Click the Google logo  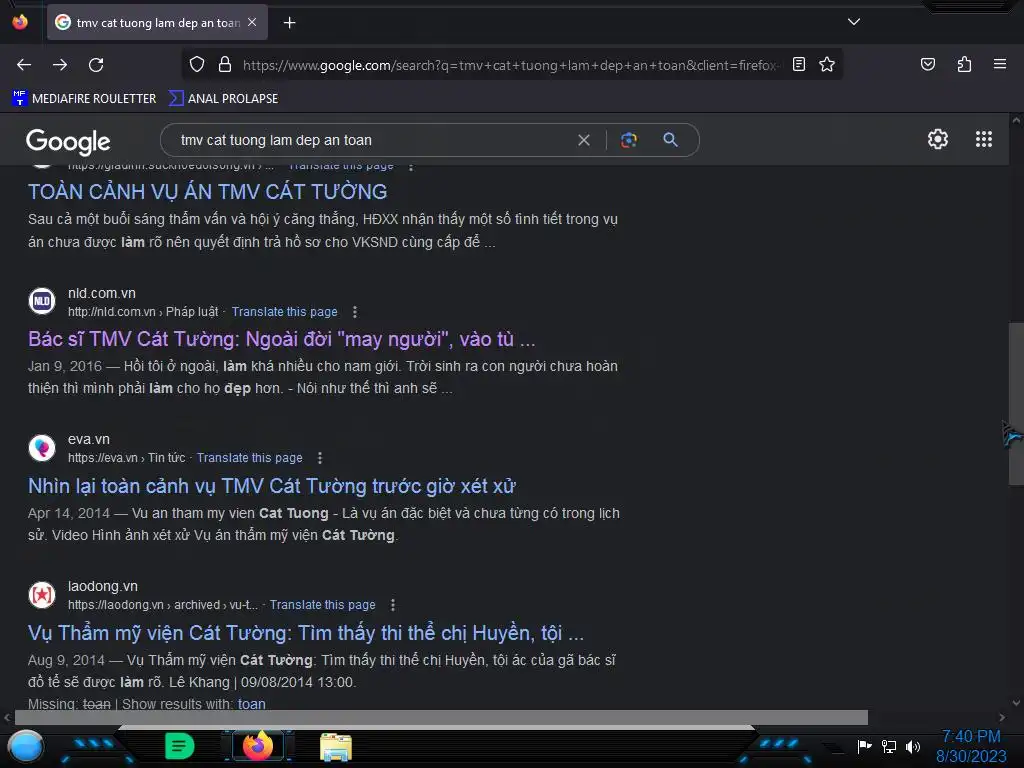pos(68,141)
